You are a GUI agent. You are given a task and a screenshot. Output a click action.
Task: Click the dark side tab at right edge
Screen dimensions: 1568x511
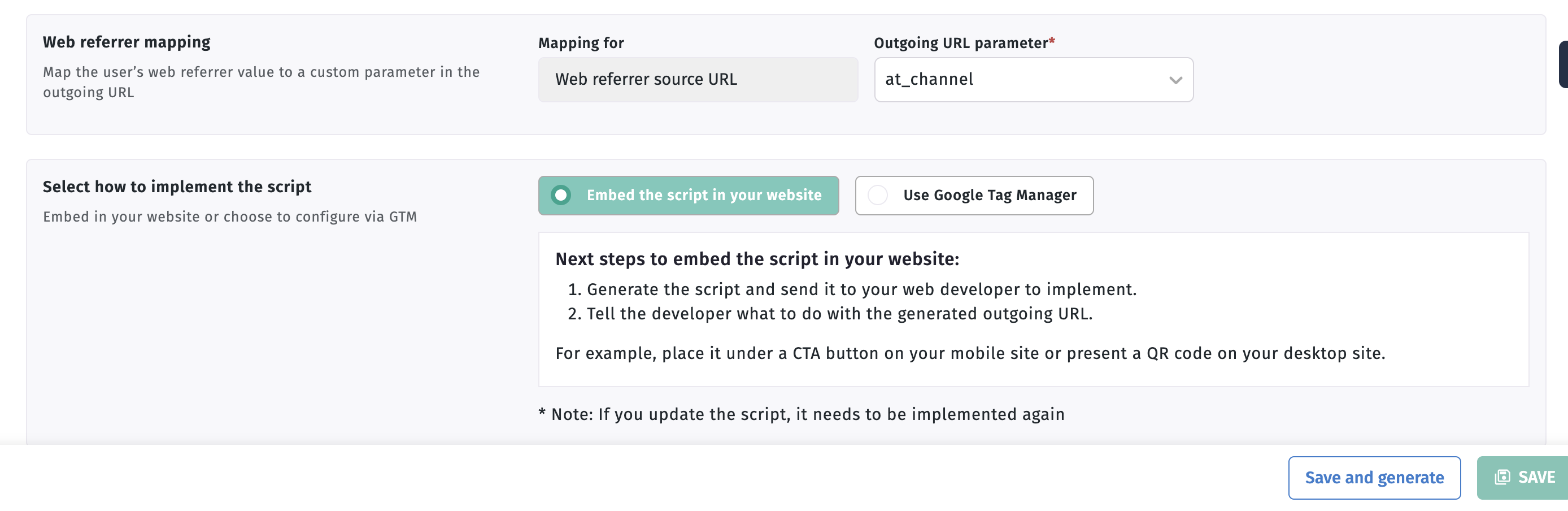click(1563, 64)
